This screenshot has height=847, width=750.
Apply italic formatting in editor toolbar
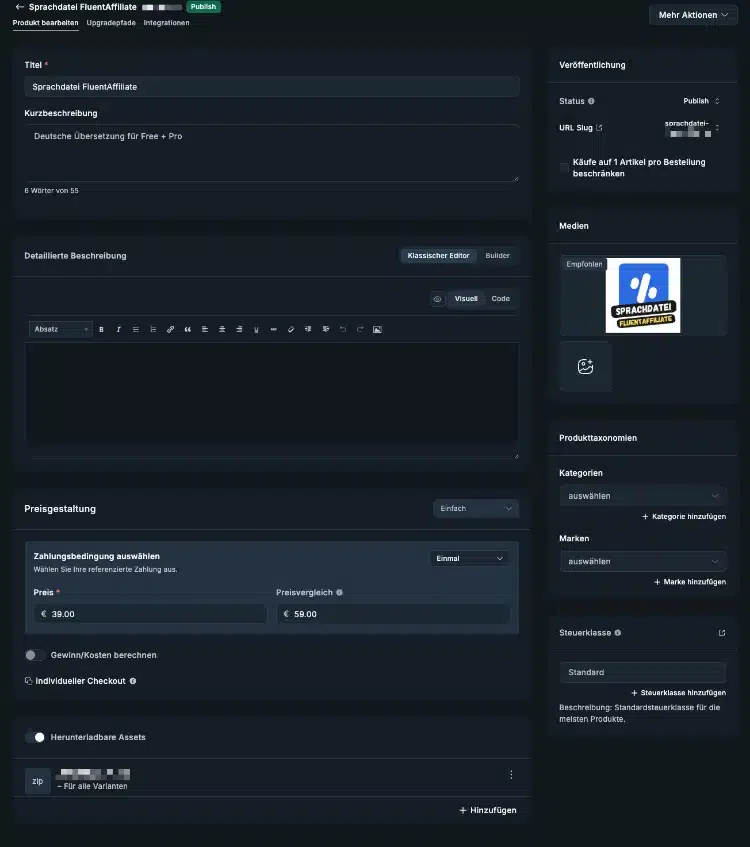pyautogui.click(x=118, y=330)
